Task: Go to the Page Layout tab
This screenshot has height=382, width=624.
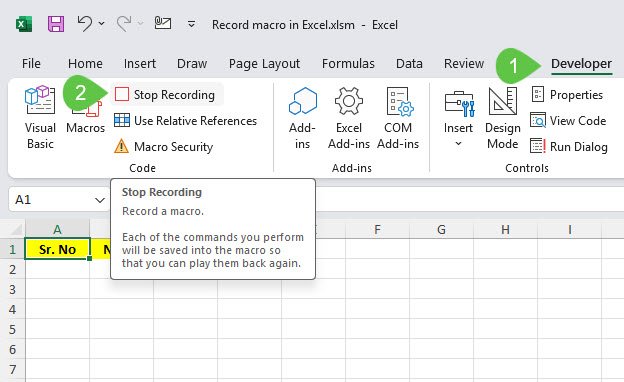Action: point(264,64)
